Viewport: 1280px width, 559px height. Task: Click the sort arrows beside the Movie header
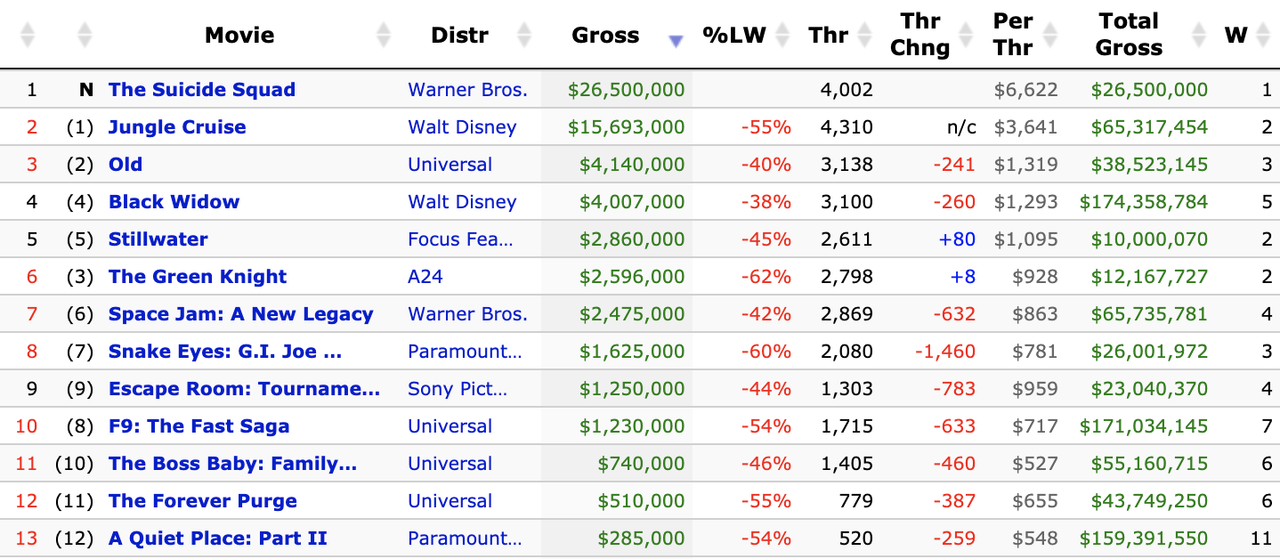[x=384, y=35]
